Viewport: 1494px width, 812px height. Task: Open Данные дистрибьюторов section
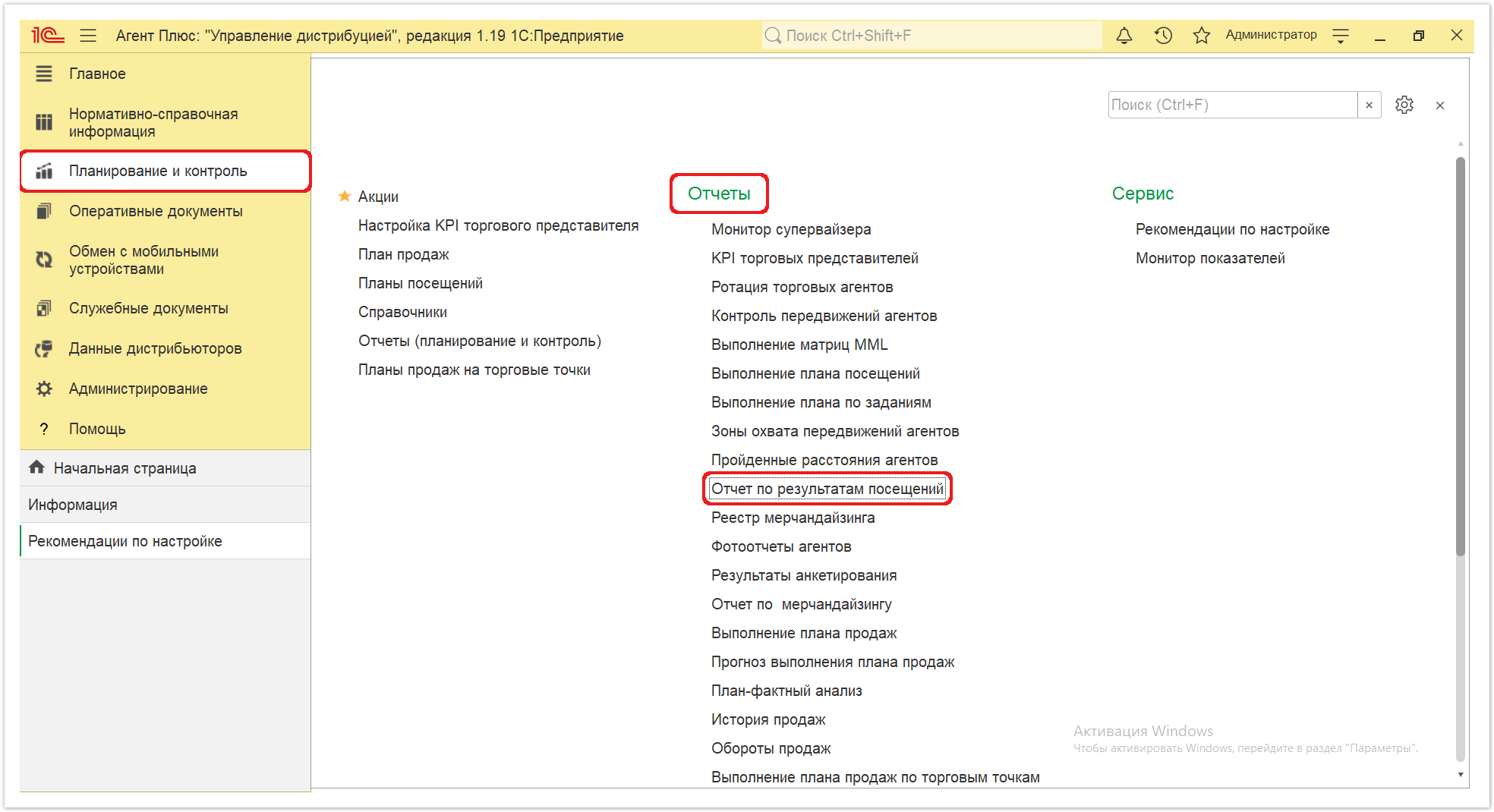pos(165,348)
